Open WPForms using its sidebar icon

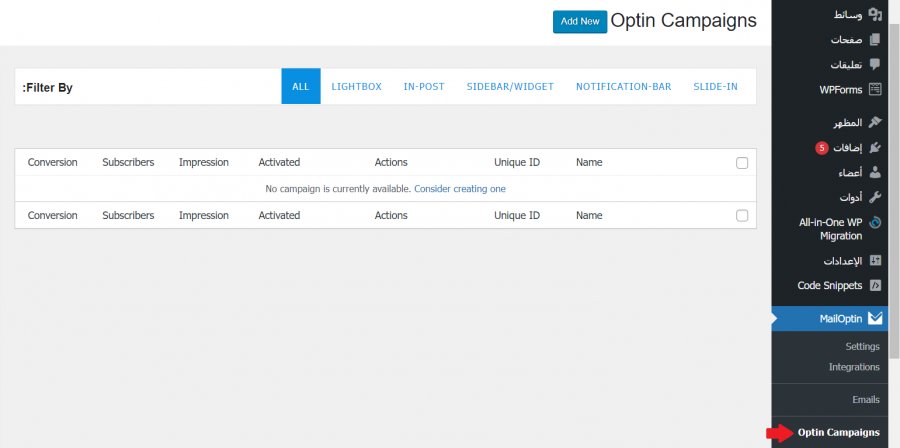[x=875, y=90]
